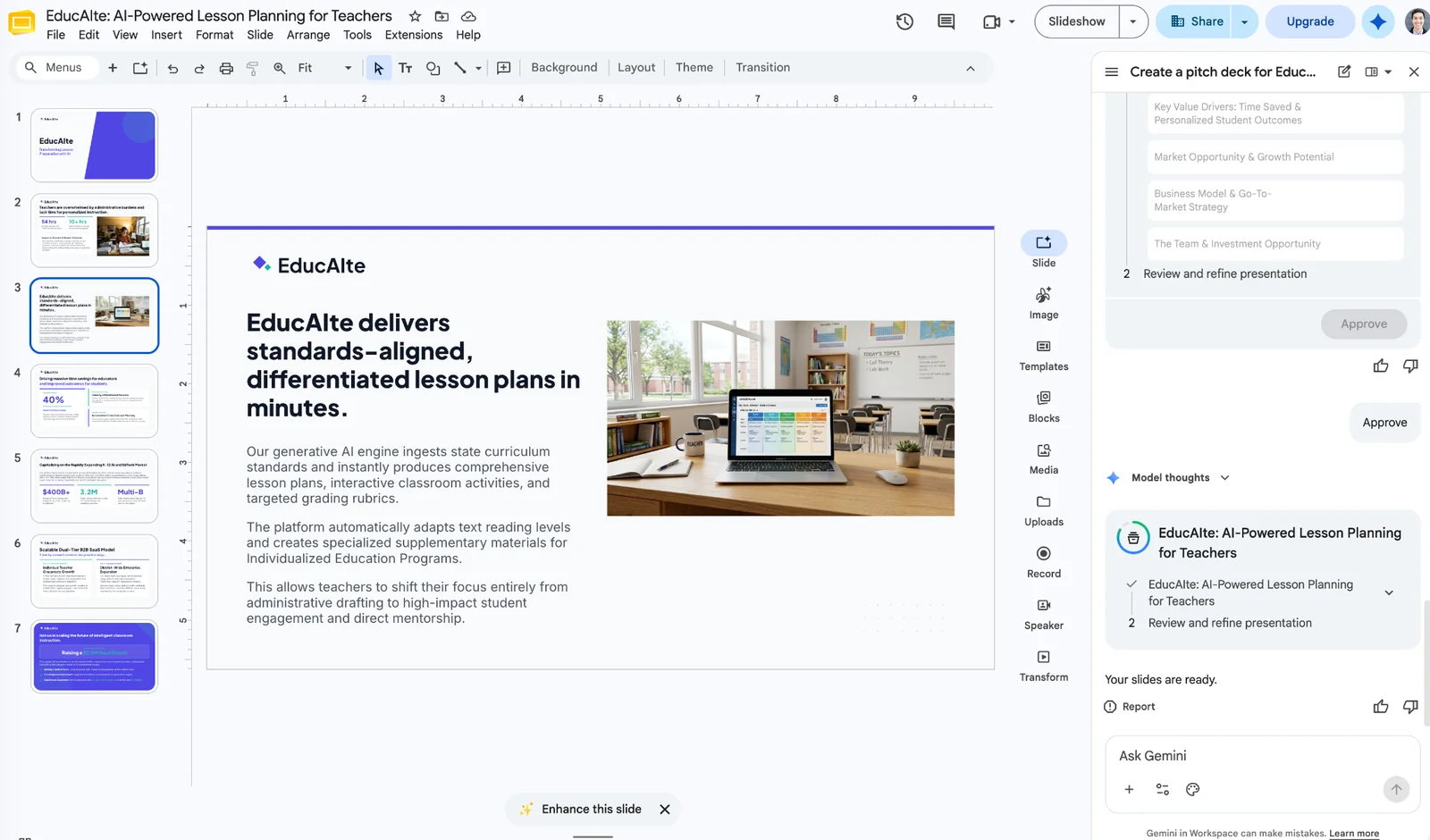Open the Templates sidebar option

(x=1044, y=355)
